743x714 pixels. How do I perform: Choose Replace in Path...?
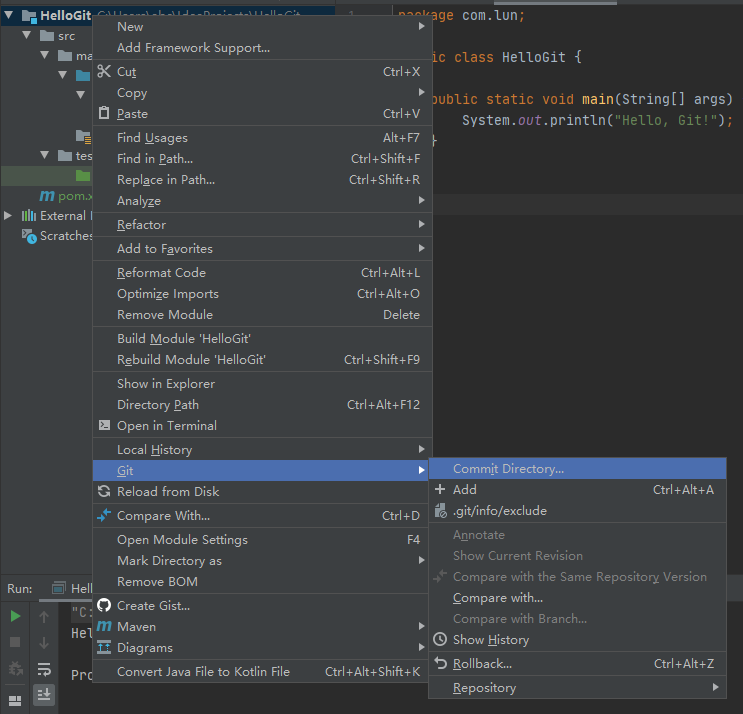[262, 180]
